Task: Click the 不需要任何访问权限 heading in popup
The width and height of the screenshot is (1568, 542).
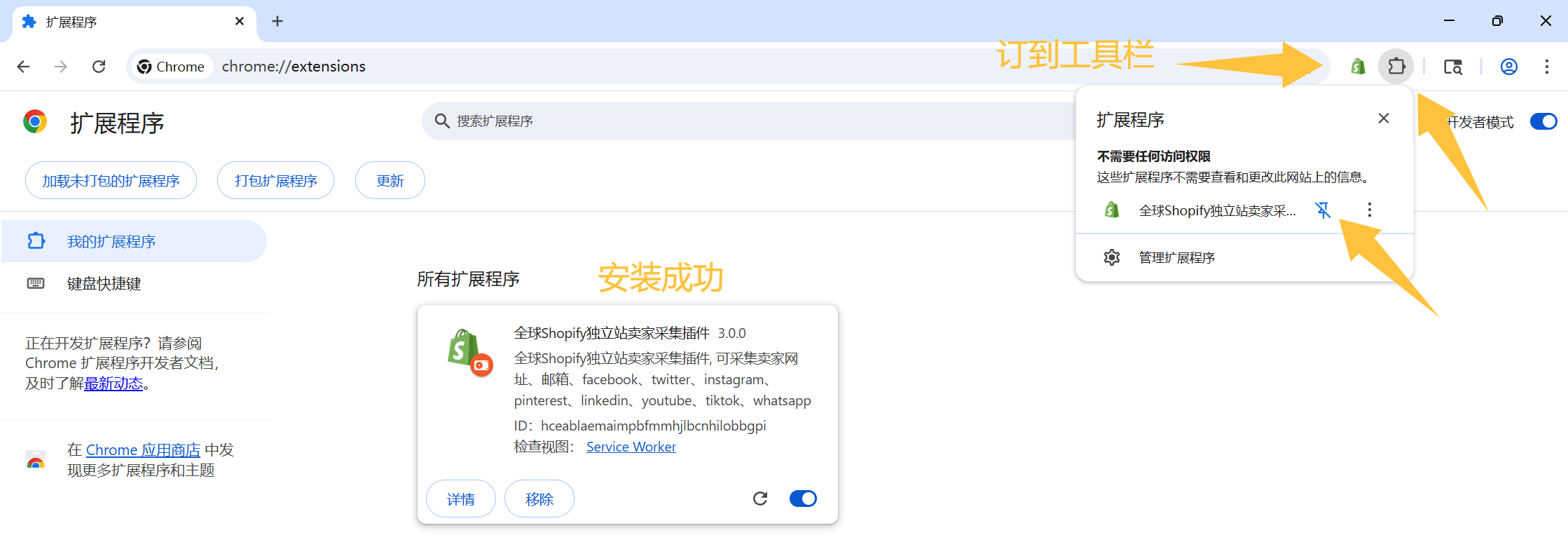Action: click(x=1153, y=156)
